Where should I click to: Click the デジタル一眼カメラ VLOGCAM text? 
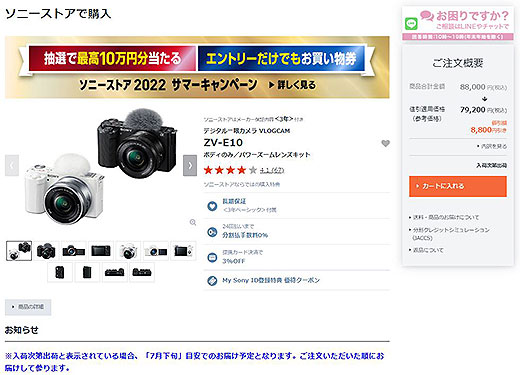[x=247, y=131]
